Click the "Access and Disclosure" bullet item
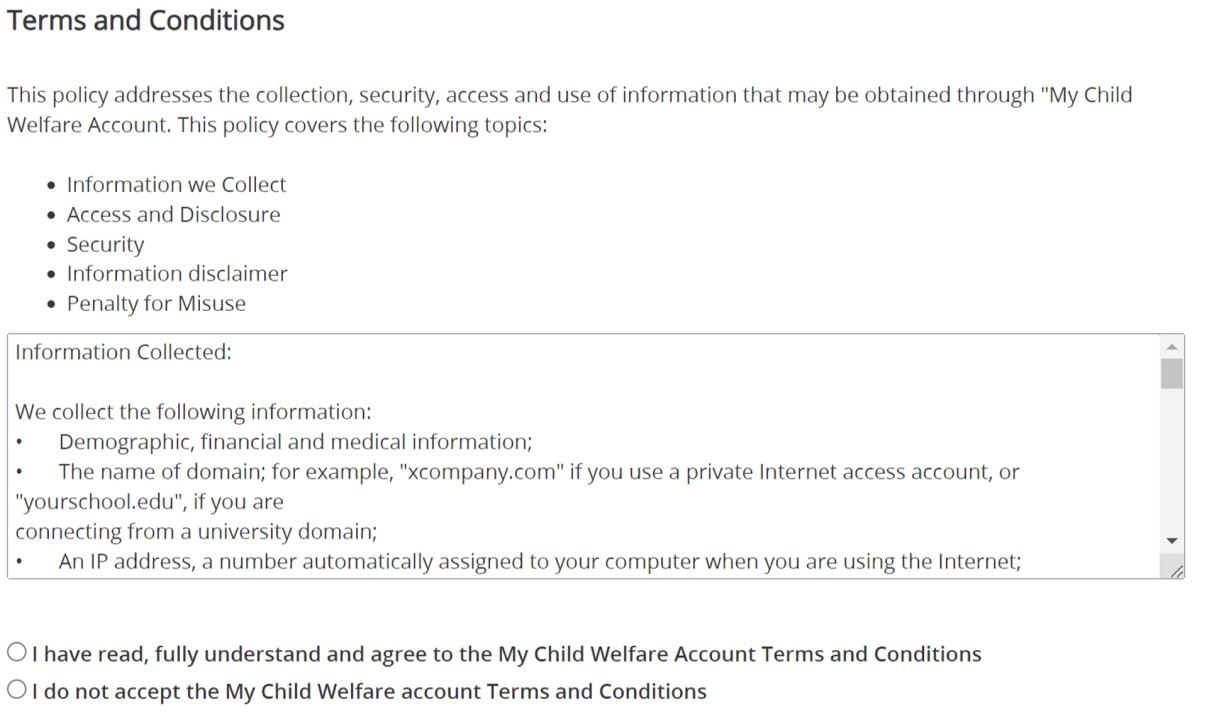Image resolution: width=1205 pixels, height=712 pixels. 173,214
